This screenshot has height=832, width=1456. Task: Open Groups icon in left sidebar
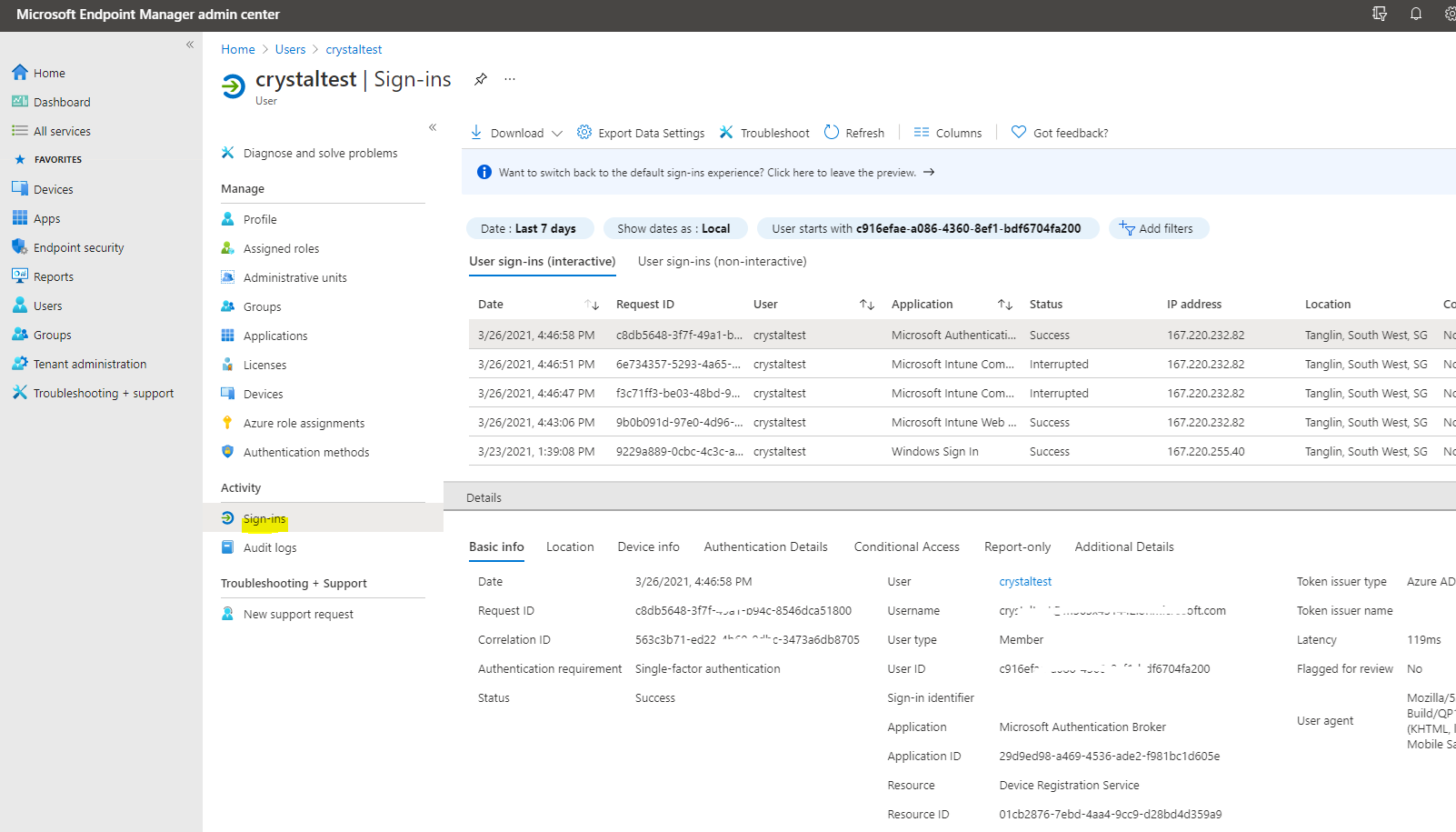(x=20, y=334)
